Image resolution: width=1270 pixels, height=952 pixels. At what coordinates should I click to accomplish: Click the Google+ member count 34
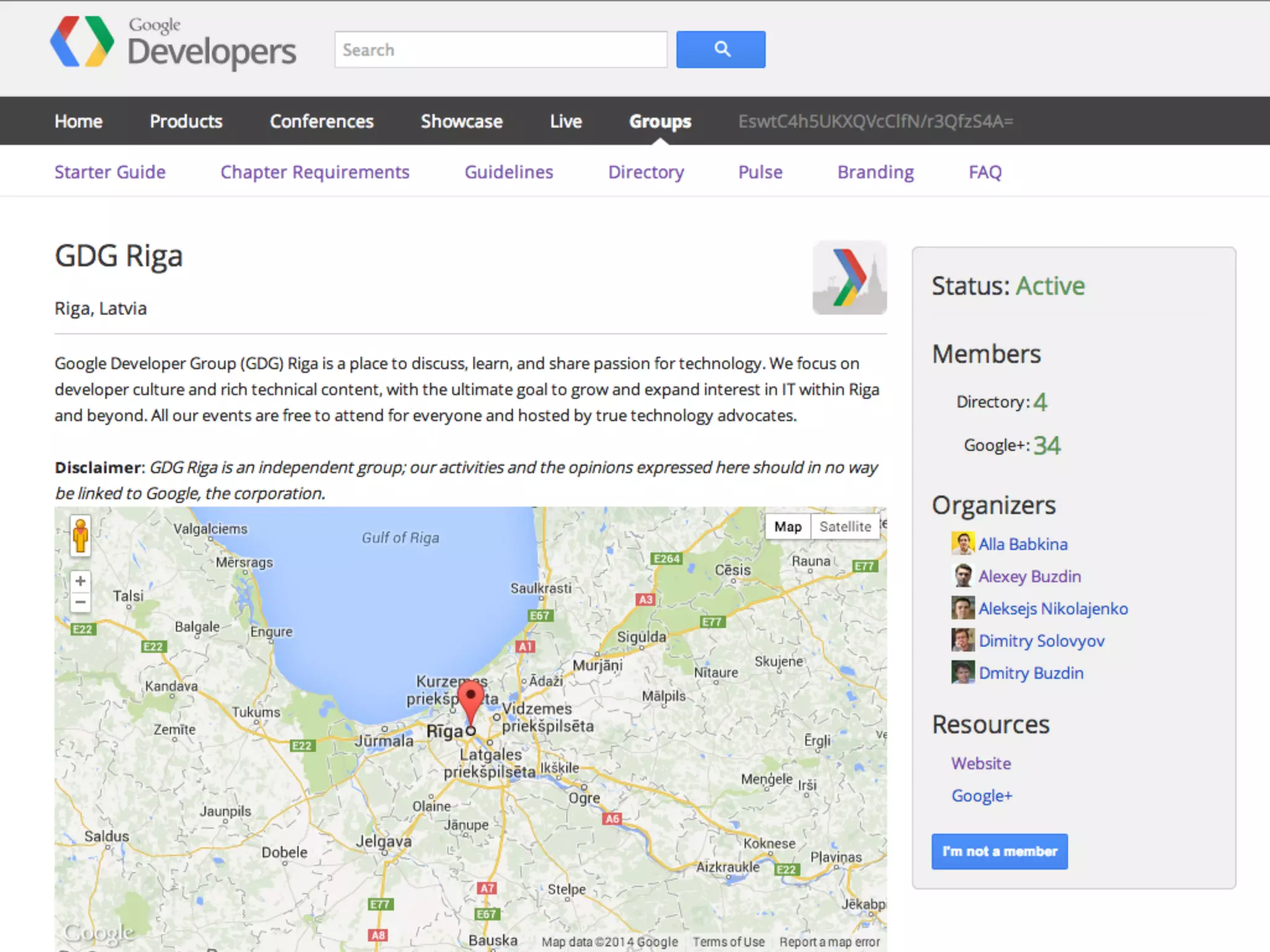(x=1047, y=445)
